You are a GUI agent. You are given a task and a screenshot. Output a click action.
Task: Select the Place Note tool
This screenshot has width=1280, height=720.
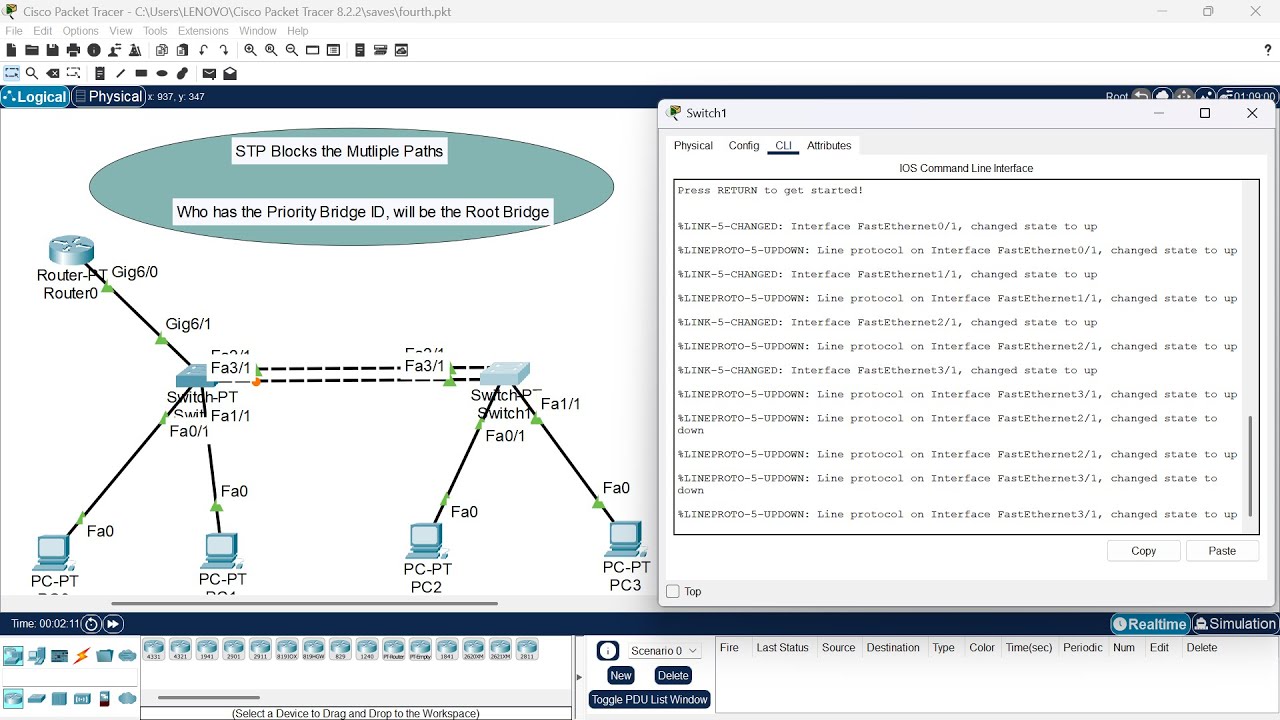click(x=100, y=73)
